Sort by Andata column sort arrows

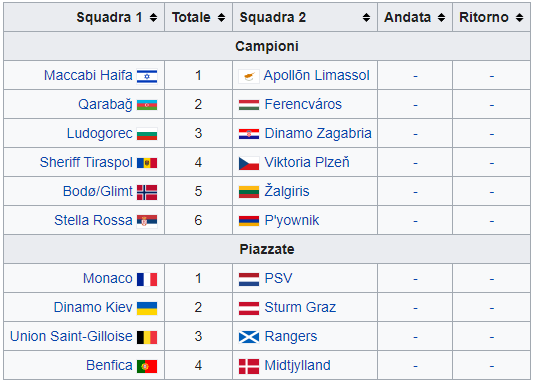441,17
